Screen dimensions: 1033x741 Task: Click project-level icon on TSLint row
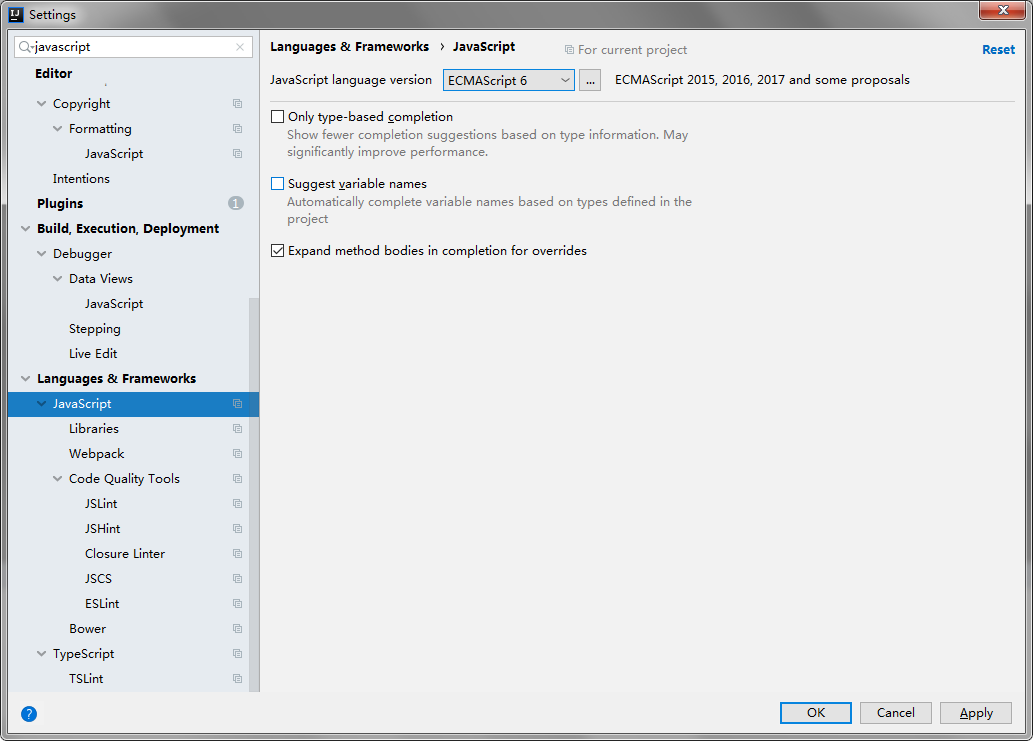tap(237, 679)
